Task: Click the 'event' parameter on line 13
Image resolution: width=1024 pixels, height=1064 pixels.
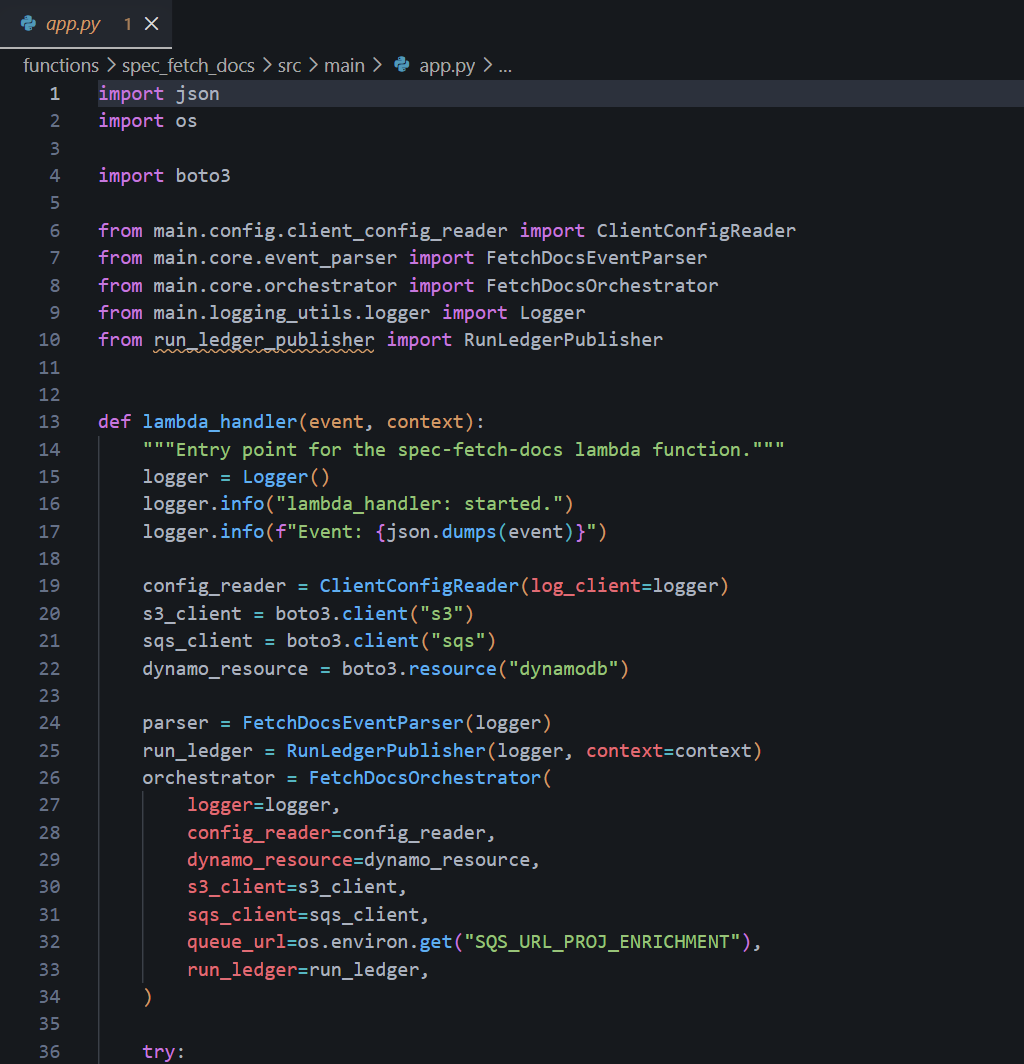Action: (x=336, y=422)
